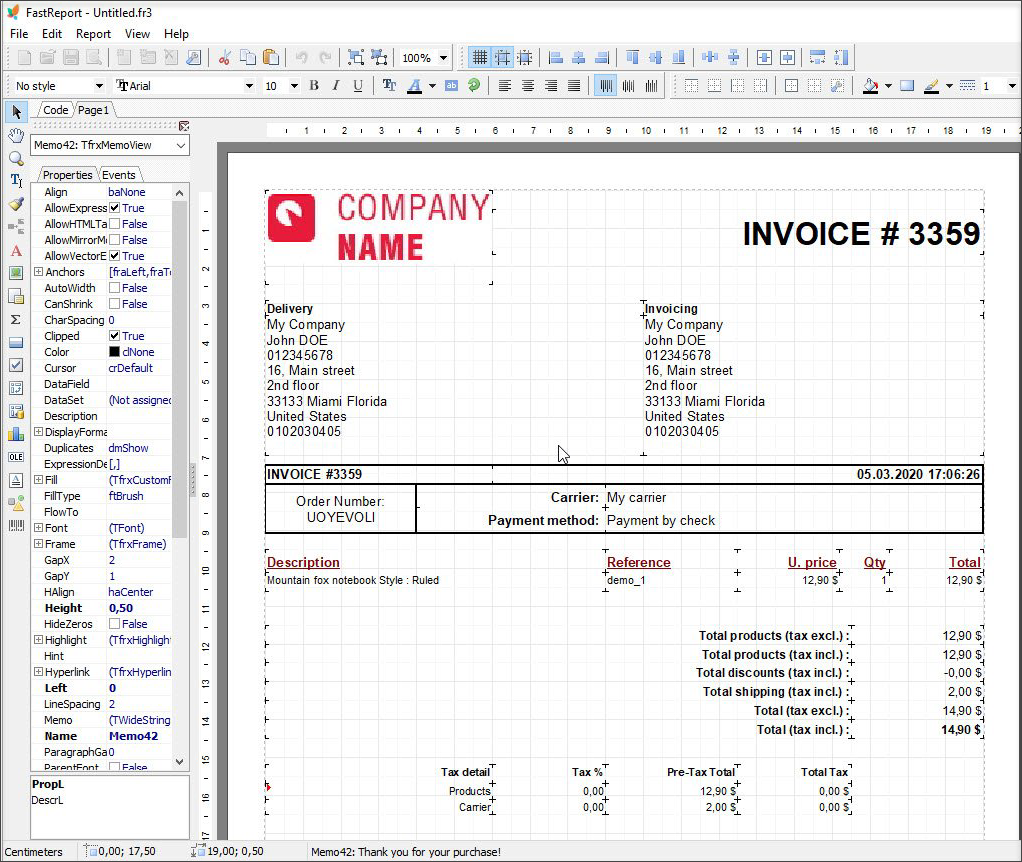Viewport: 1022px width, 862px height.
Task: Open the Arial font name dropdown
Action: coord(249,85)
